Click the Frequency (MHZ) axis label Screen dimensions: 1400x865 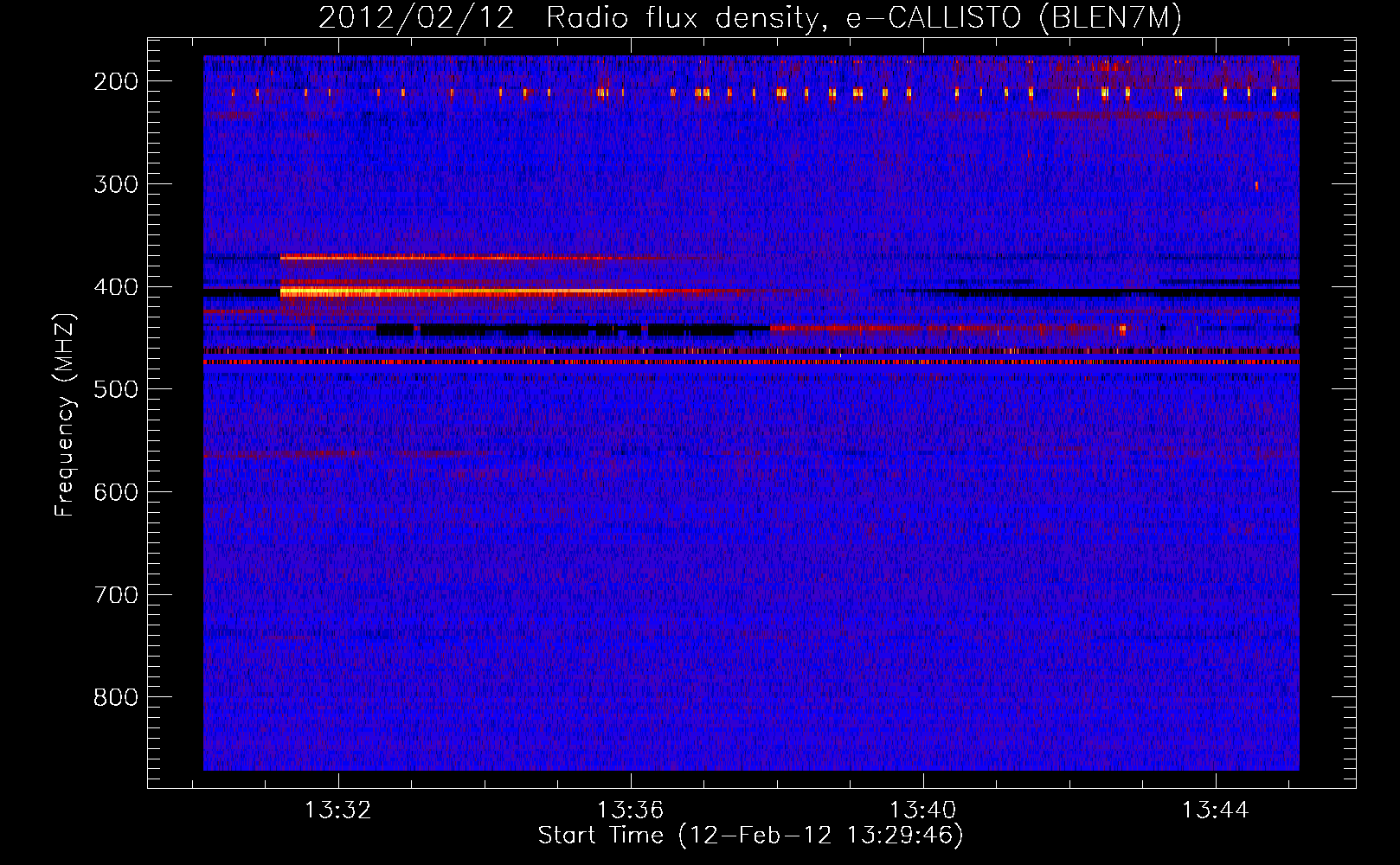[x=65, y=415]
